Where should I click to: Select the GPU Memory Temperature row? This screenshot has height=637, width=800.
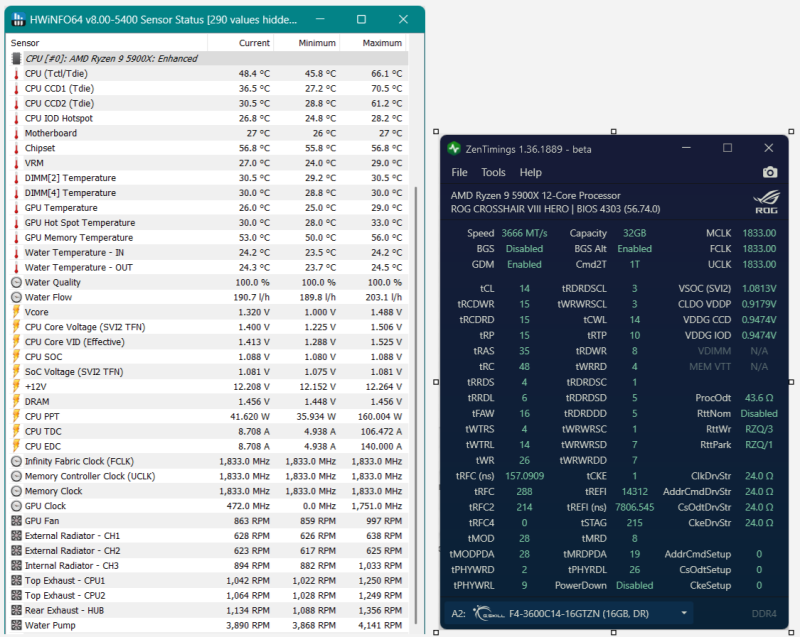(x=208, y=238)
